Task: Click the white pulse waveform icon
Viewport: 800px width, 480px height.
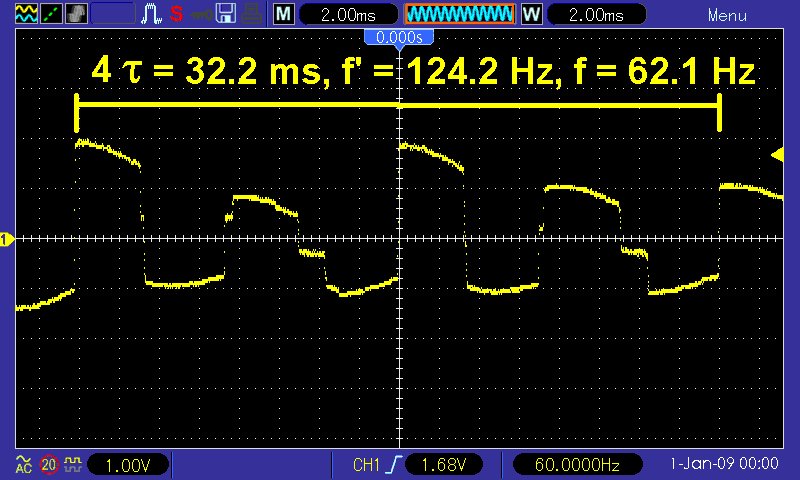Action: [x=153, y=14]
